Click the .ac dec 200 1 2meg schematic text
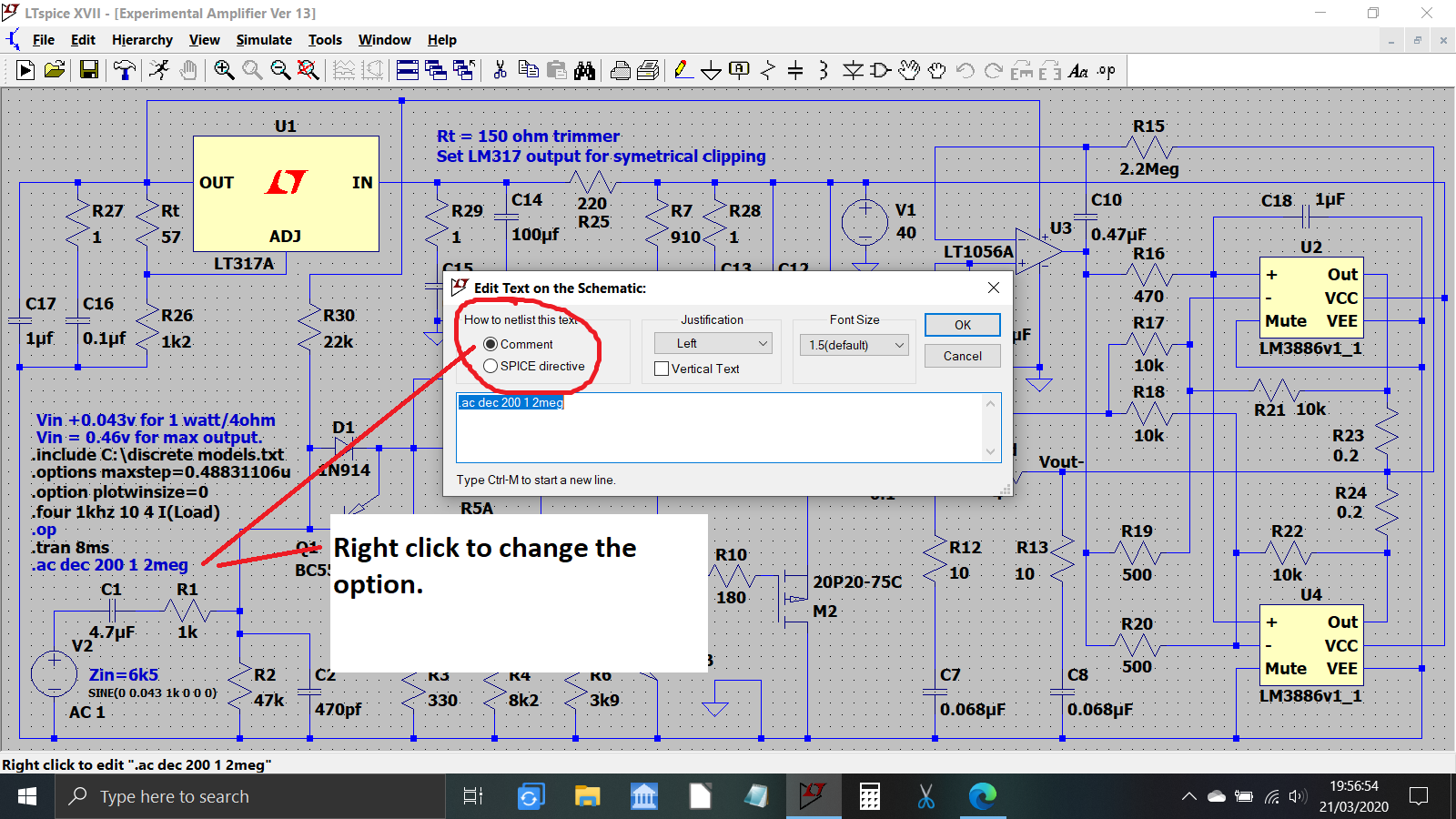The image size is (1456, 819). tap(110, 565)
